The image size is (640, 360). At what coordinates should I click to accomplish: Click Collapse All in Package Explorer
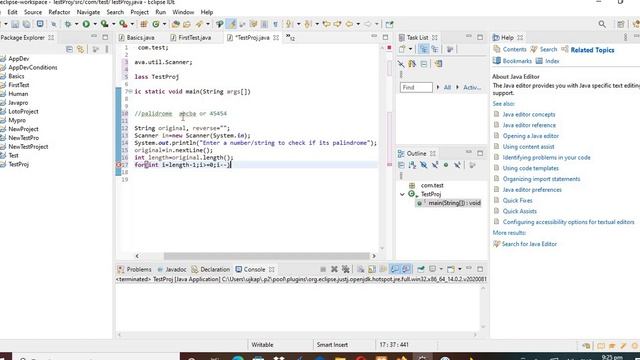point(69,49)
